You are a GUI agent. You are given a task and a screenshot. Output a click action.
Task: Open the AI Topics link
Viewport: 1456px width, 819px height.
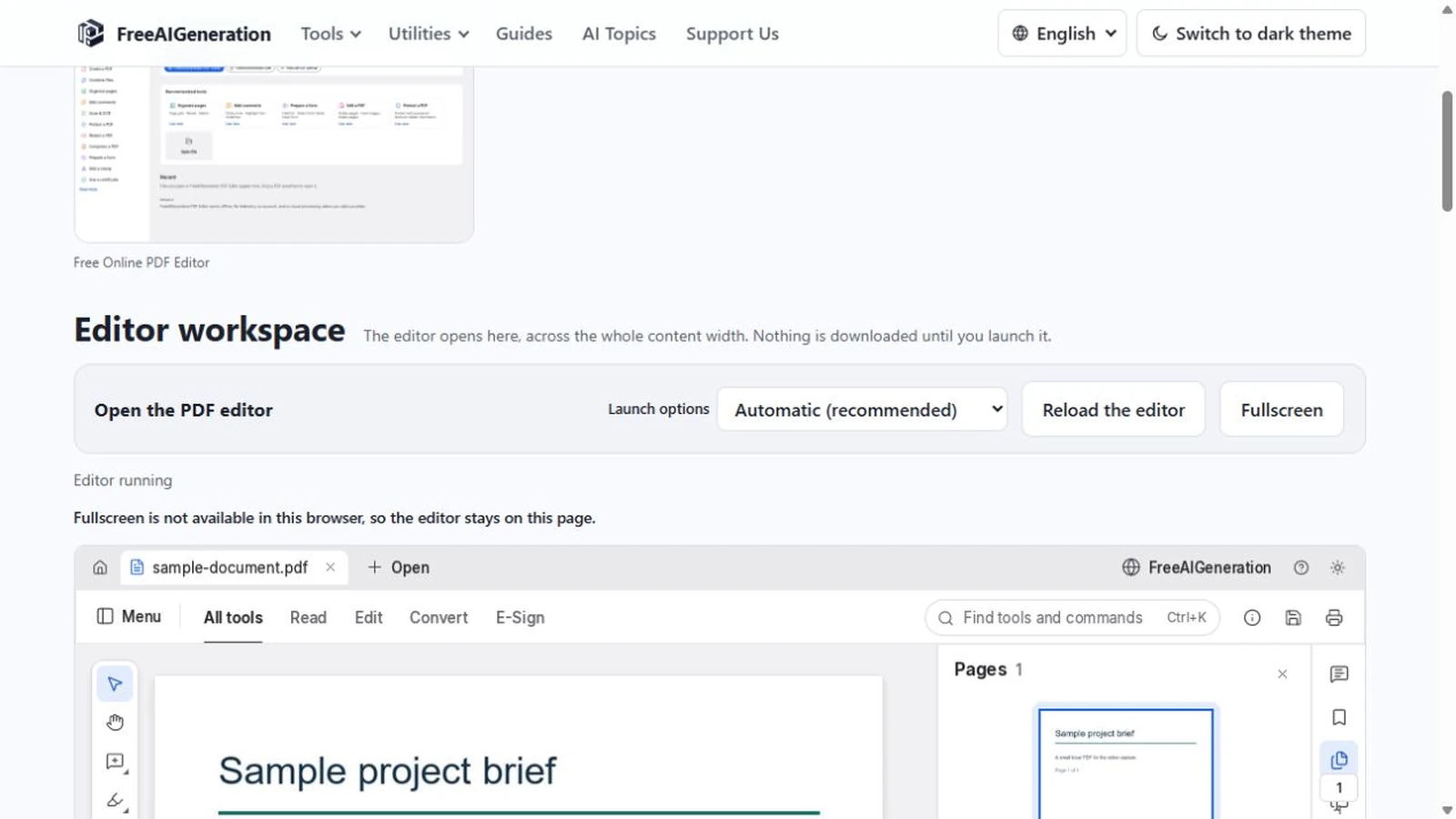coord(619,34)
